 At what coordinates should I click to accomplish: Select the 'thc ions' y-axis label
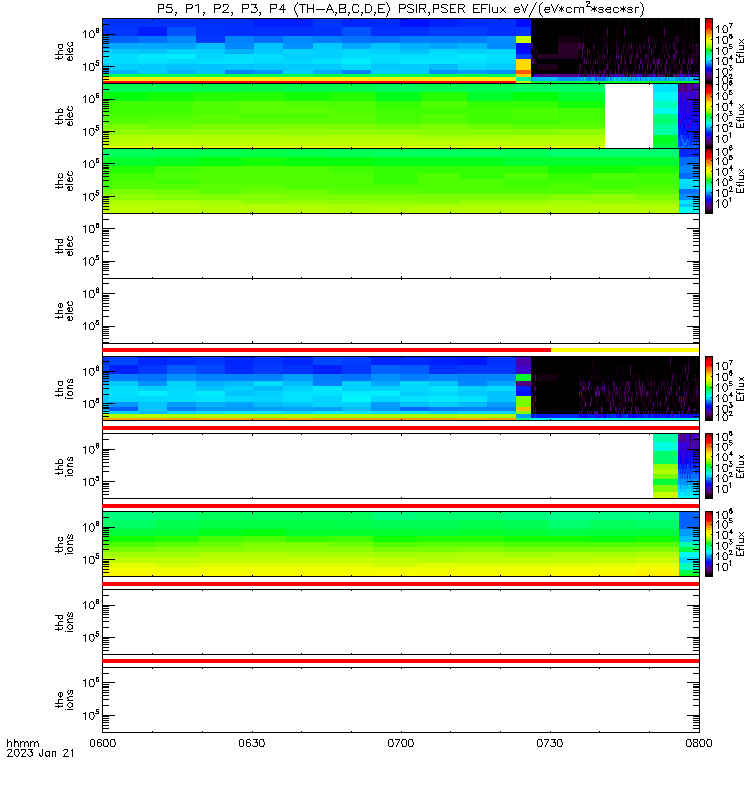(x=65, y=544)
